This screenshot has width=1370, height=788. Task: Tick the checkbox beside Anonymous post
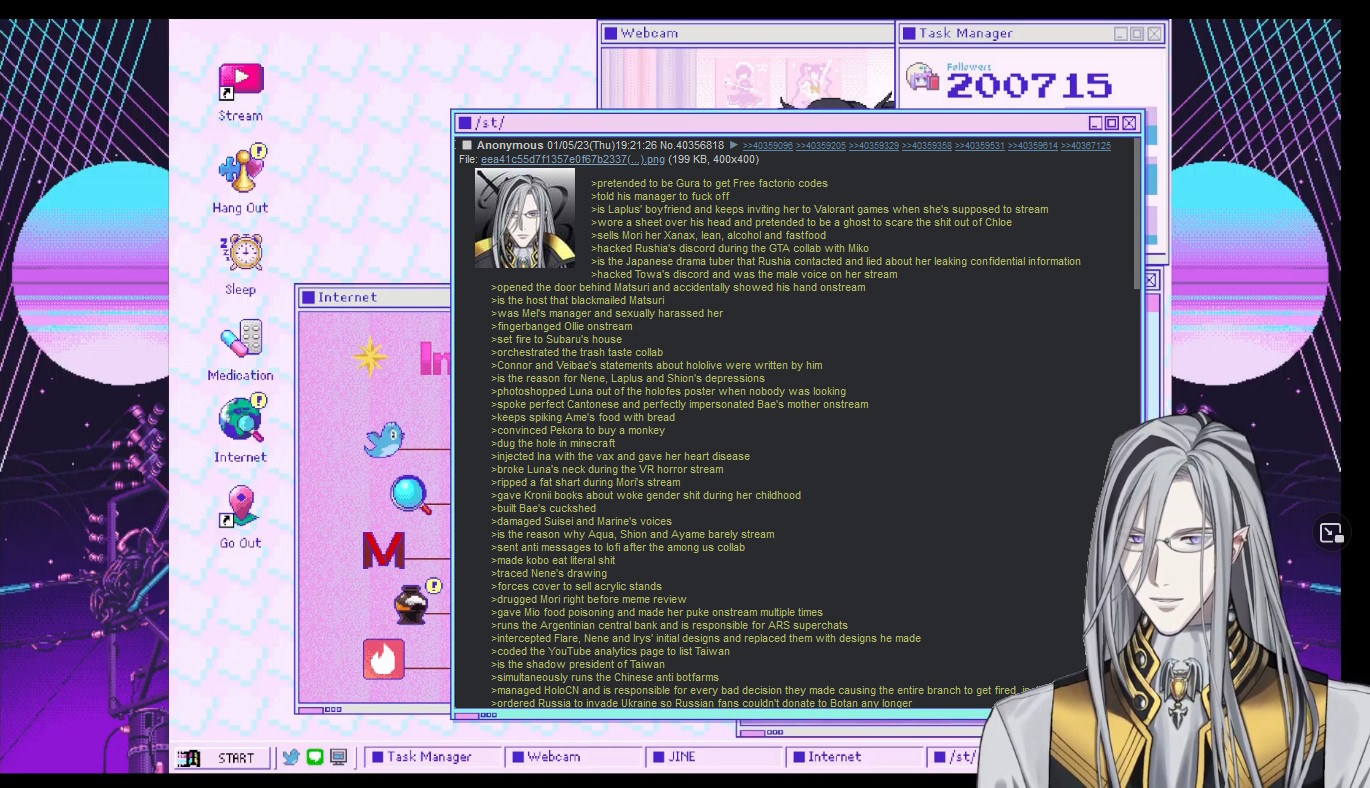coord(467,146)
